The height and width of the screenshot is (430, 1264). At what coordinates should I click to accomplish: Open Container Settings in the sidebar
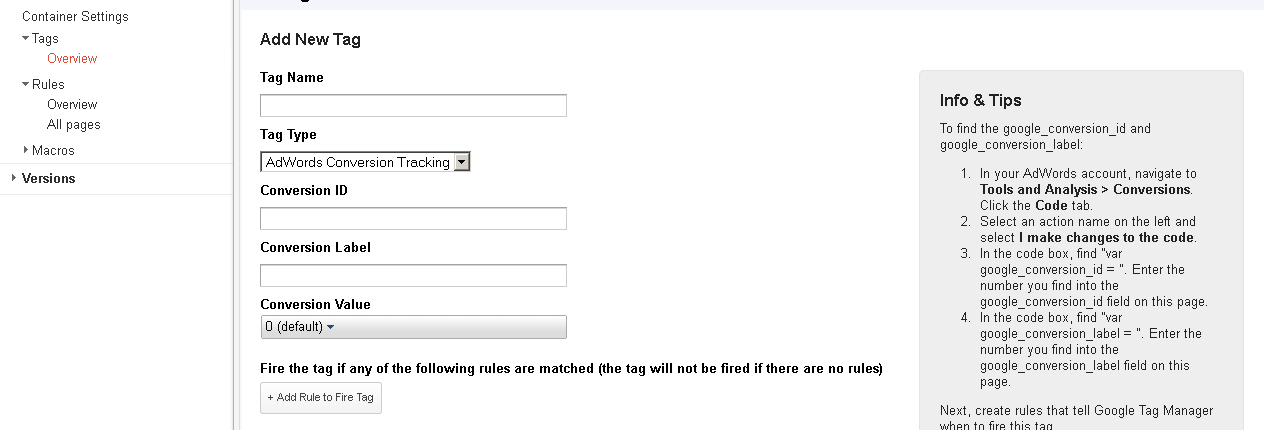coord(75,16)
